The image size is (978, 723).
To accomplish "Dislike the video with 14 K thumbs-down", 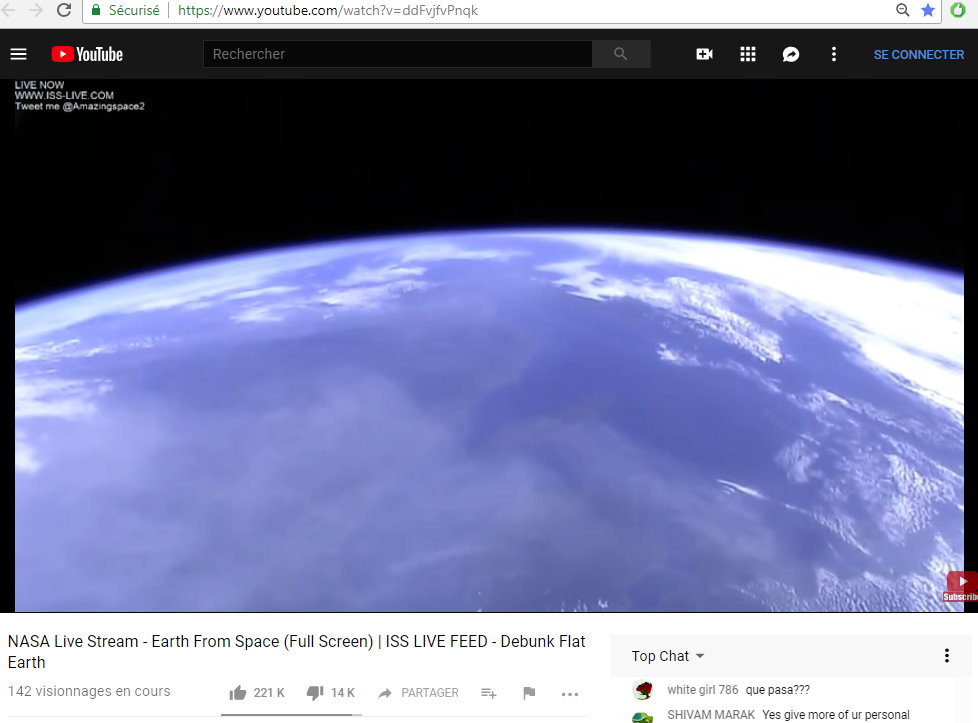I will click(331, 692).
